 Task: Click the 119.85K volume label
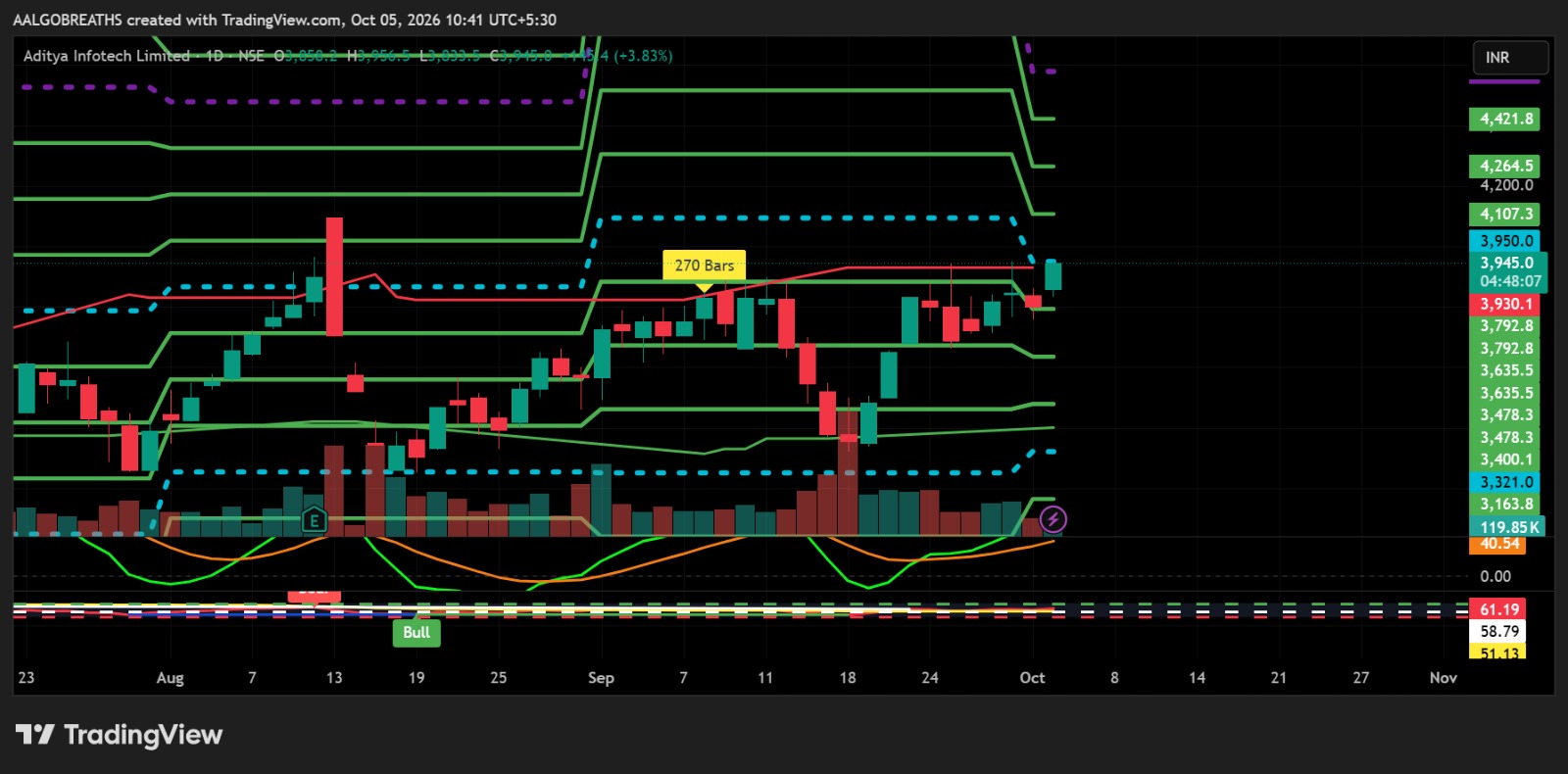pos(1507,527)
